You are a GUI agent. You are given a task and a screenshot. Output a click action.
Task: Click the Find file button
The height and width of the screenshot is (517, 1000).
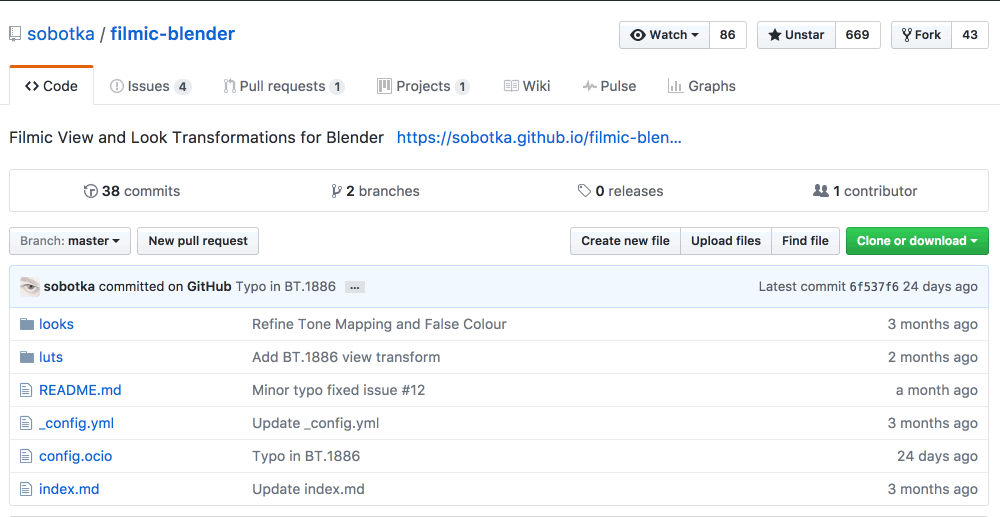[x=805, y=241]
